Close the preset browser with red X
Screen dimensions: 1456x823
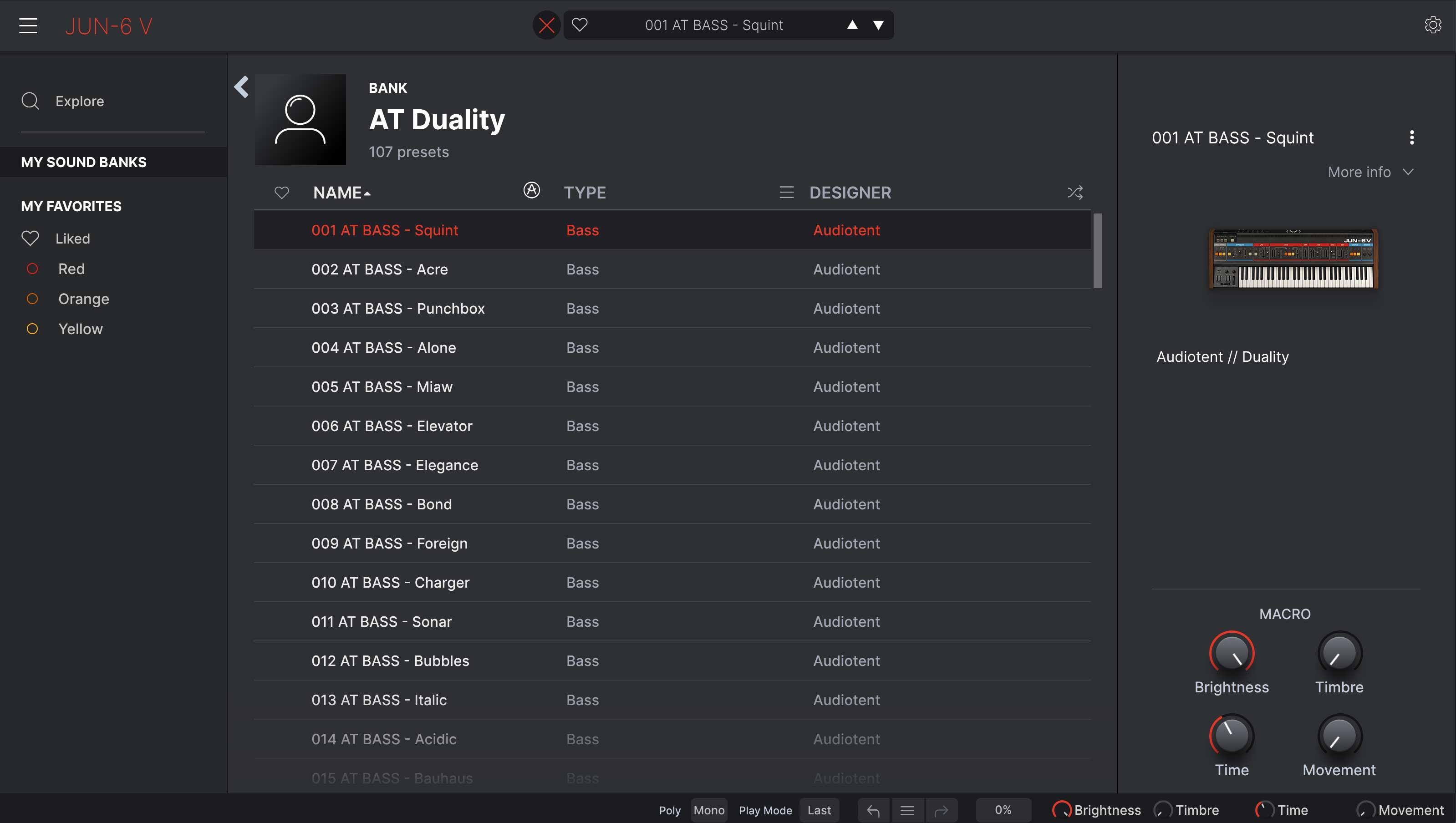546,25
